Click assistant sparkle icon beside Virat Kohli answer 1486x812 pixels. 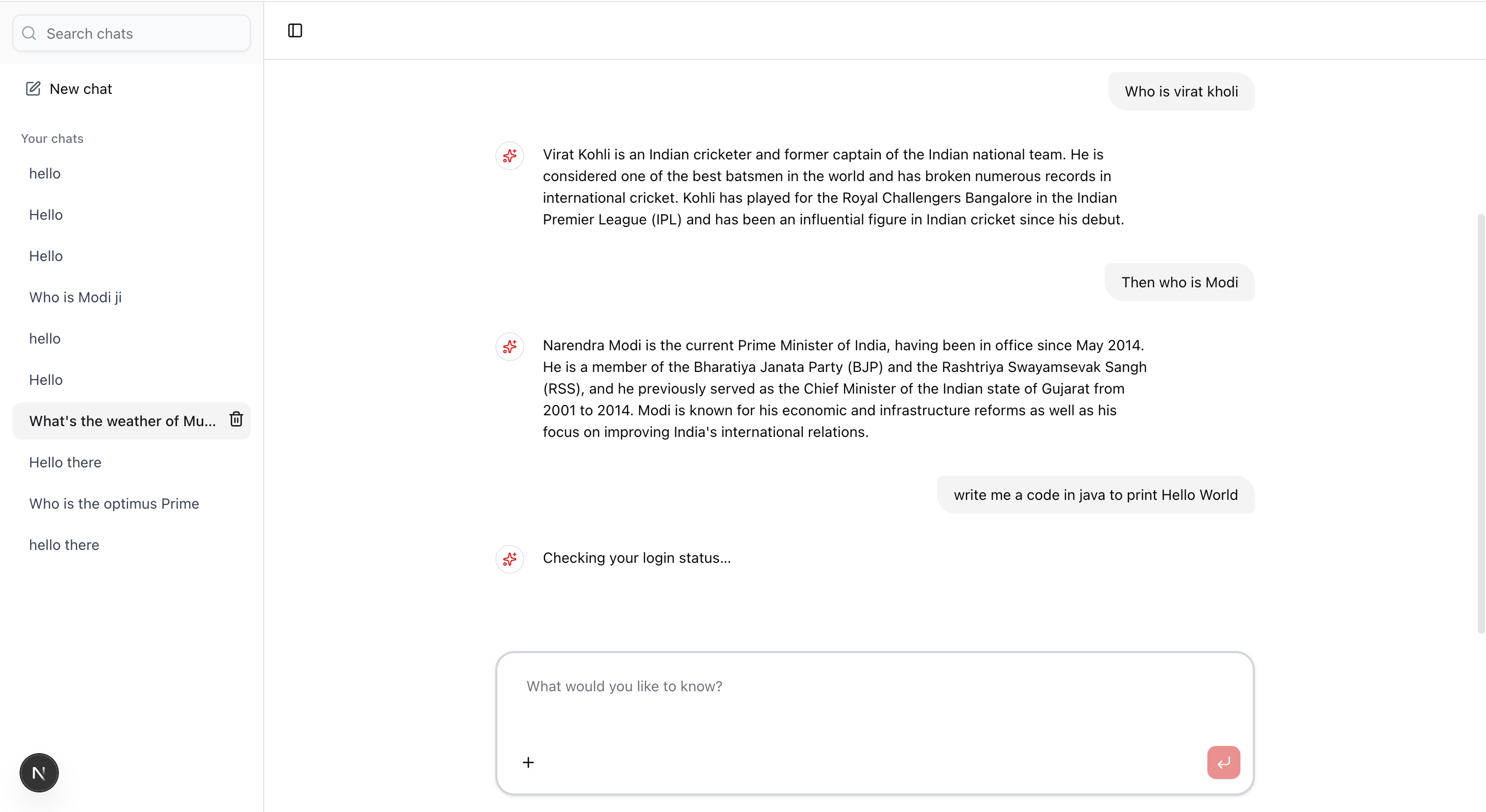509,155
